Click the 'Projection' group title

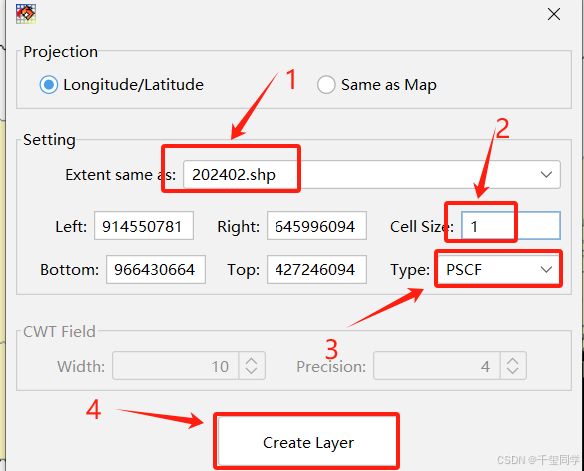pos(60,51)
